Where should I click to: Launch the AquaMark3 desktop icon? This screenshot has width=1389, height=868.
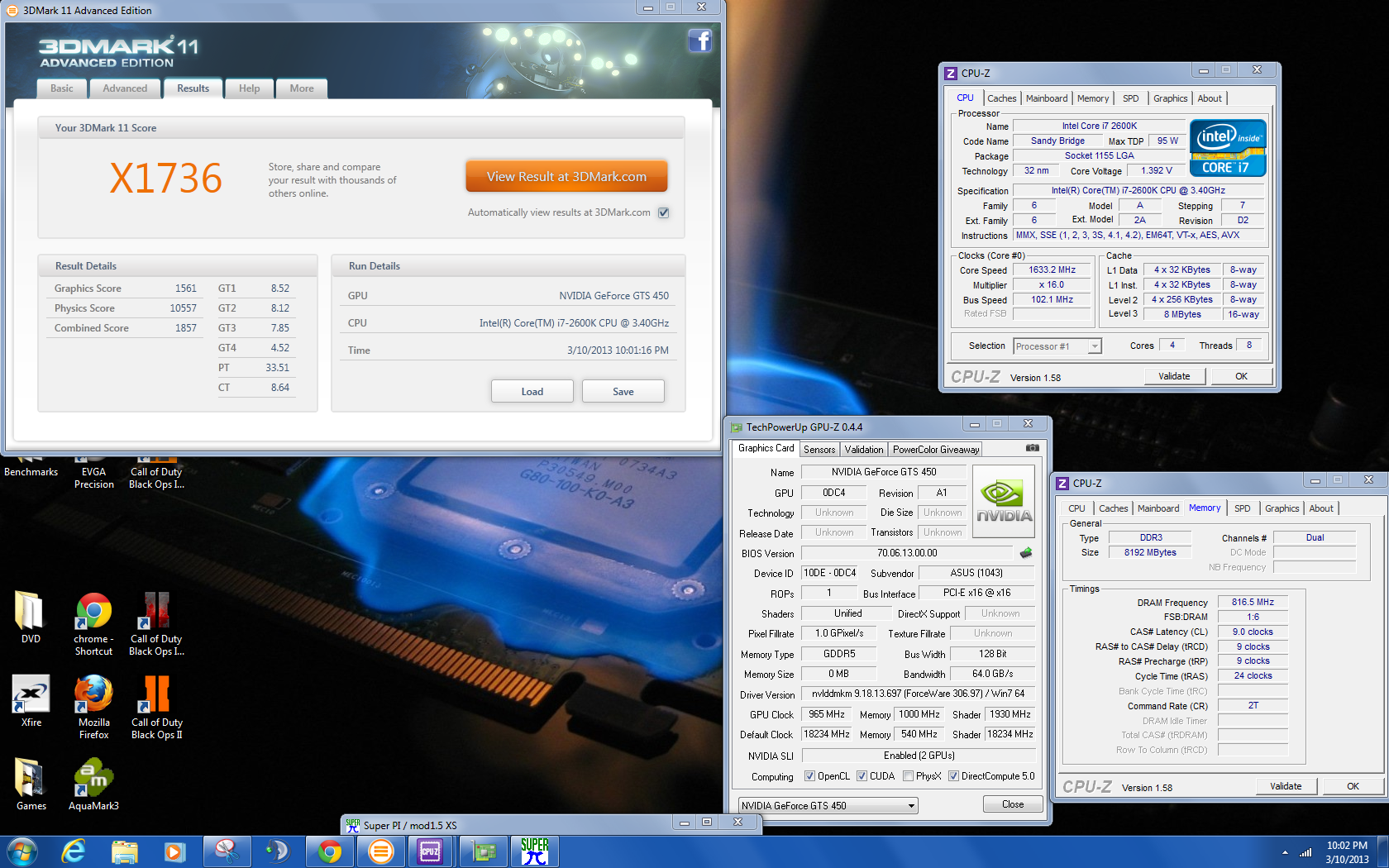coord(93,784)
